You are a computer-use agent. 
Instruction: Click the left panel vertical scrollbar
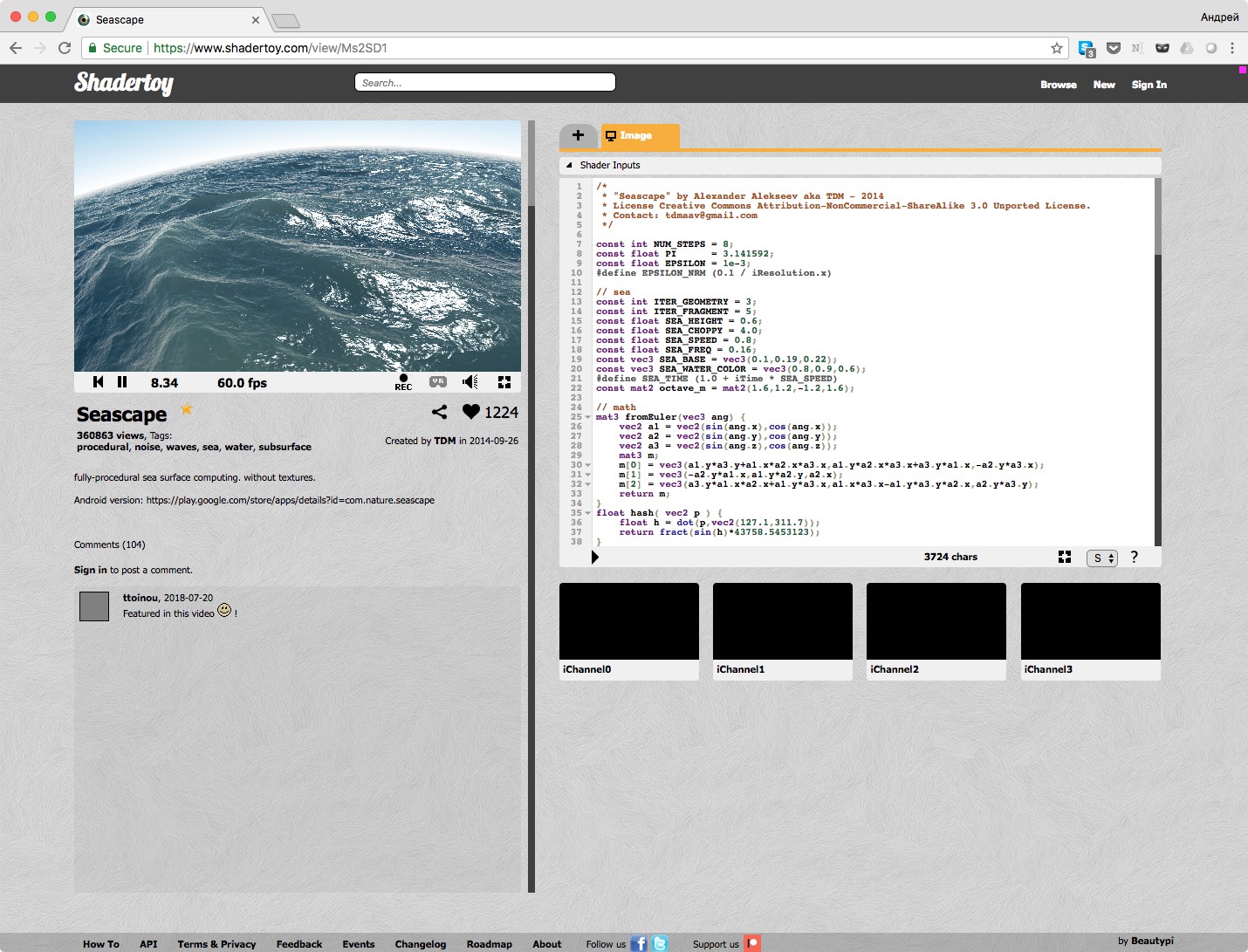[531, 506]
